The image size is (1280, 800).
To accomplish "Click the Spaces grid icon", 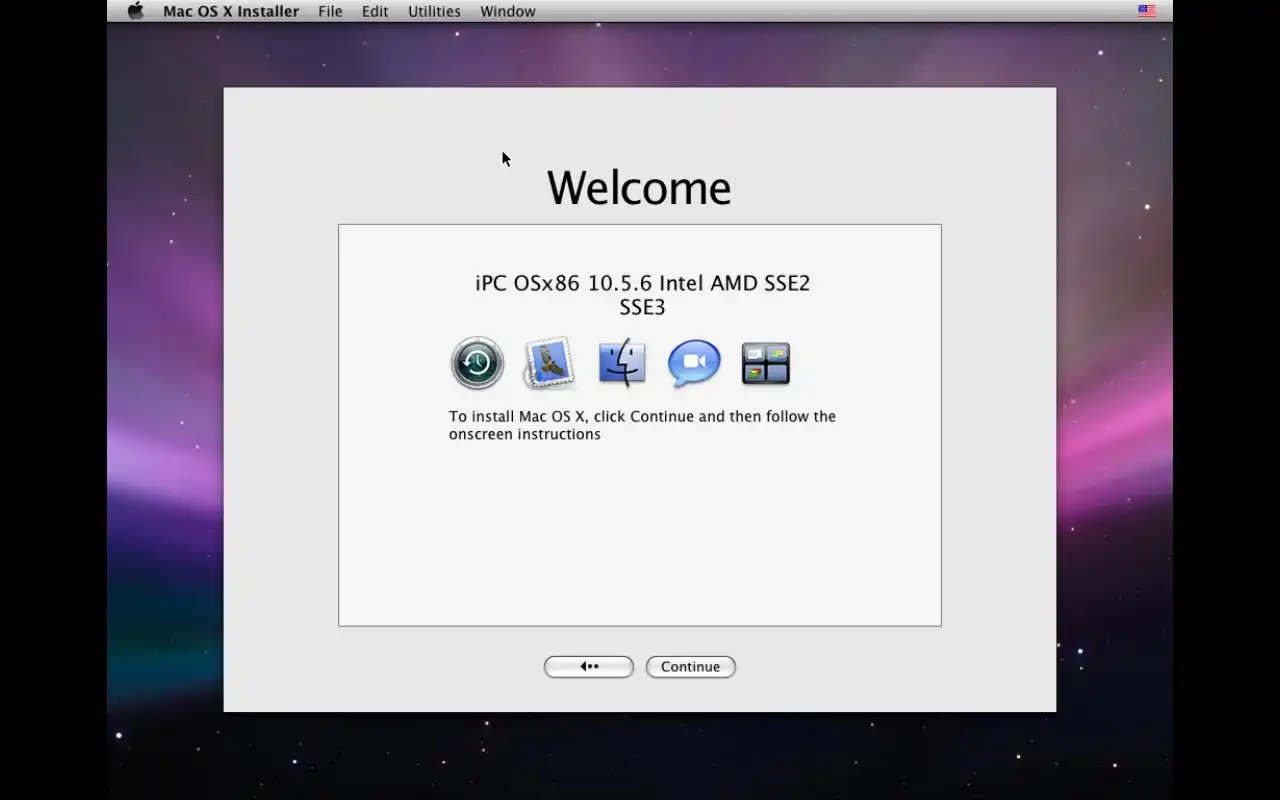I will [766, 363].
